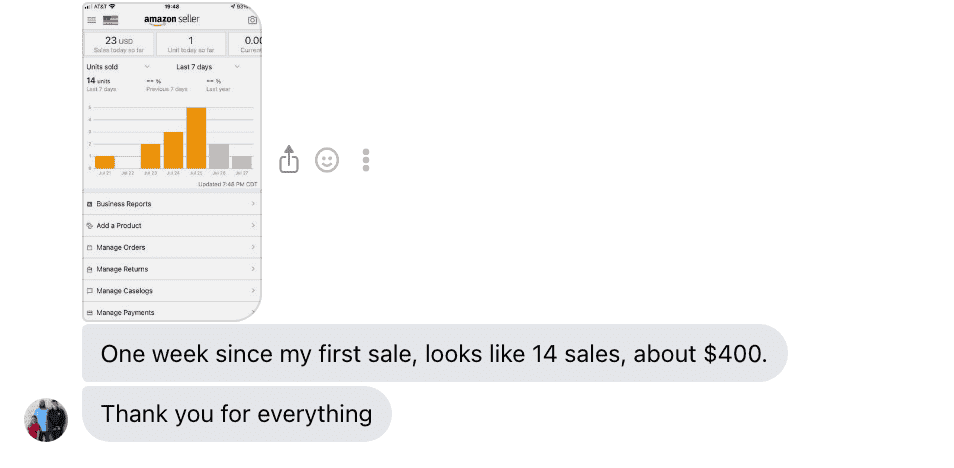Open the emoji reaction picker
Screen dimensions: 954x468
coord(327,160)
